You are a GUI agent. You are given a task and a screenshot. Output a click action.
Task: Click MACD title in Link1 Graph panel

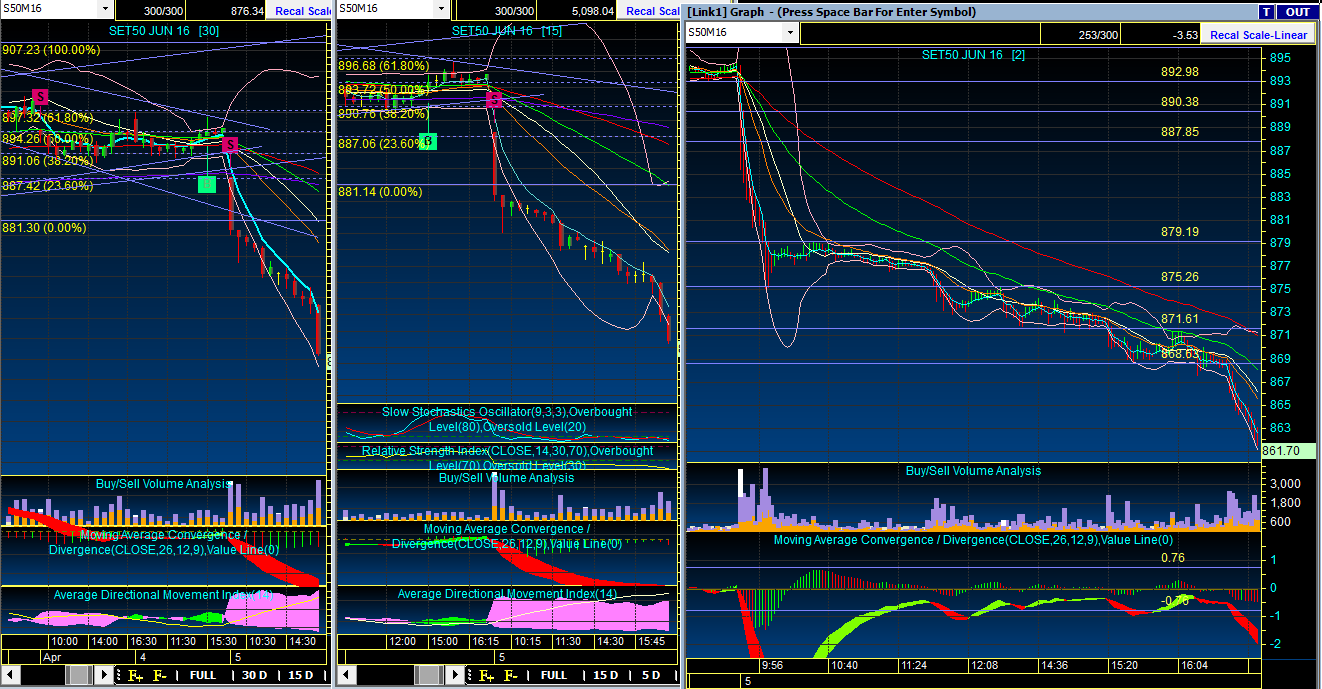(975, 540)
